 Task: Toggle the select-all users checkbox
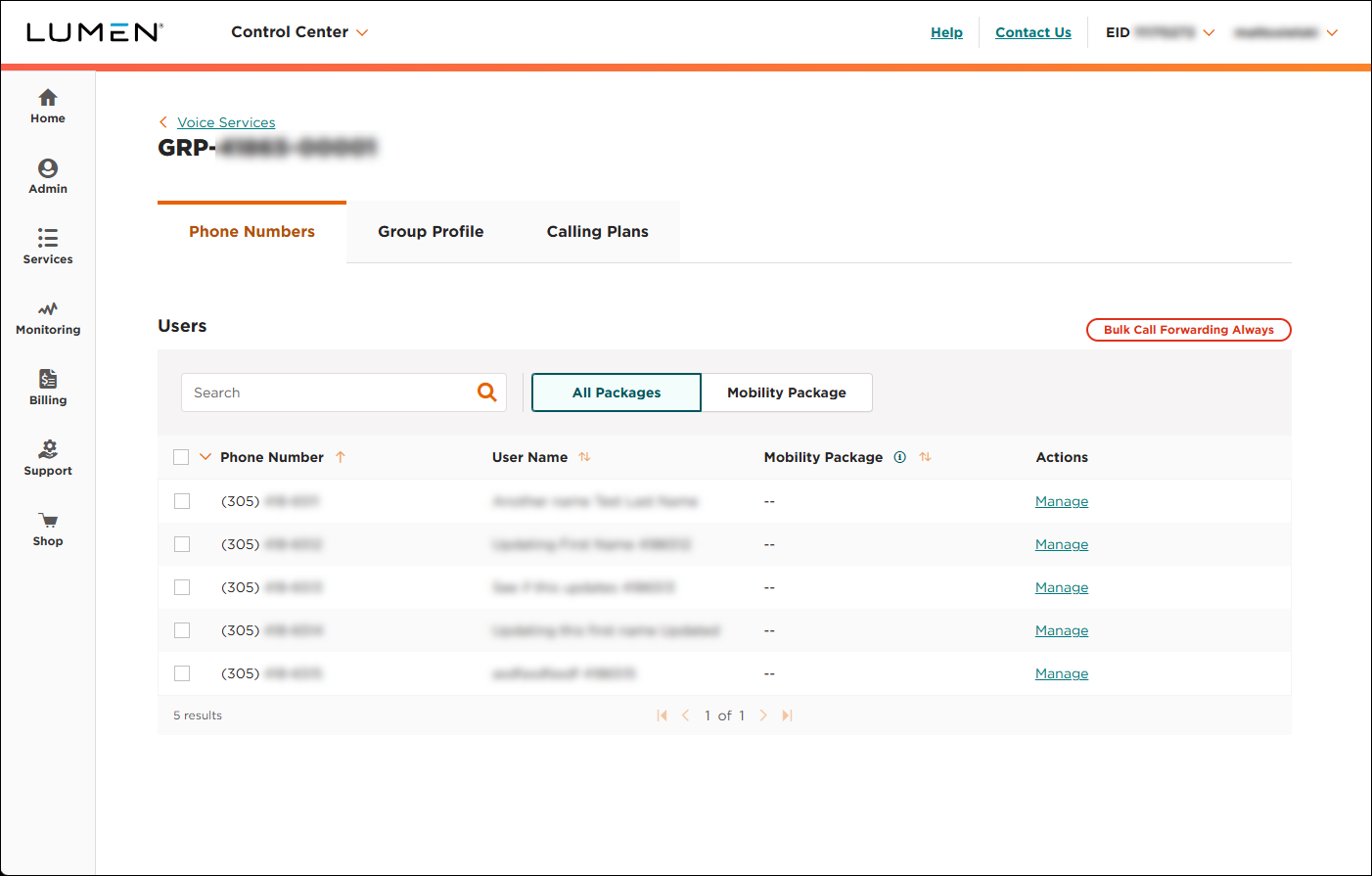(181, 457)
